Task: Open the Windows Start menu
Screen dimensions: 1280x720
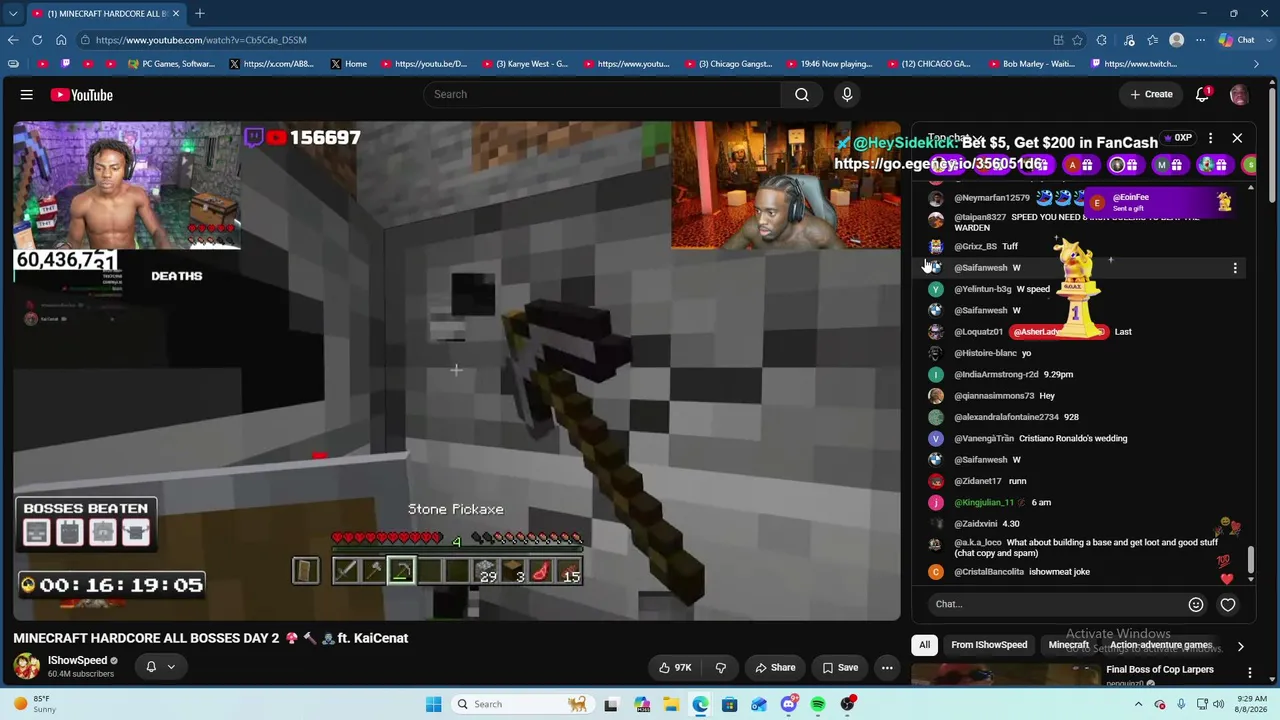Action: click(433, 704)
